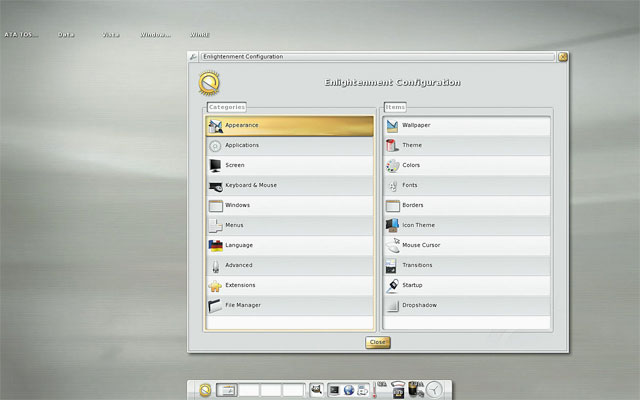640x400 pixels.
Task: Open the Wallpaper label
Action: click(x=416, y=125)
